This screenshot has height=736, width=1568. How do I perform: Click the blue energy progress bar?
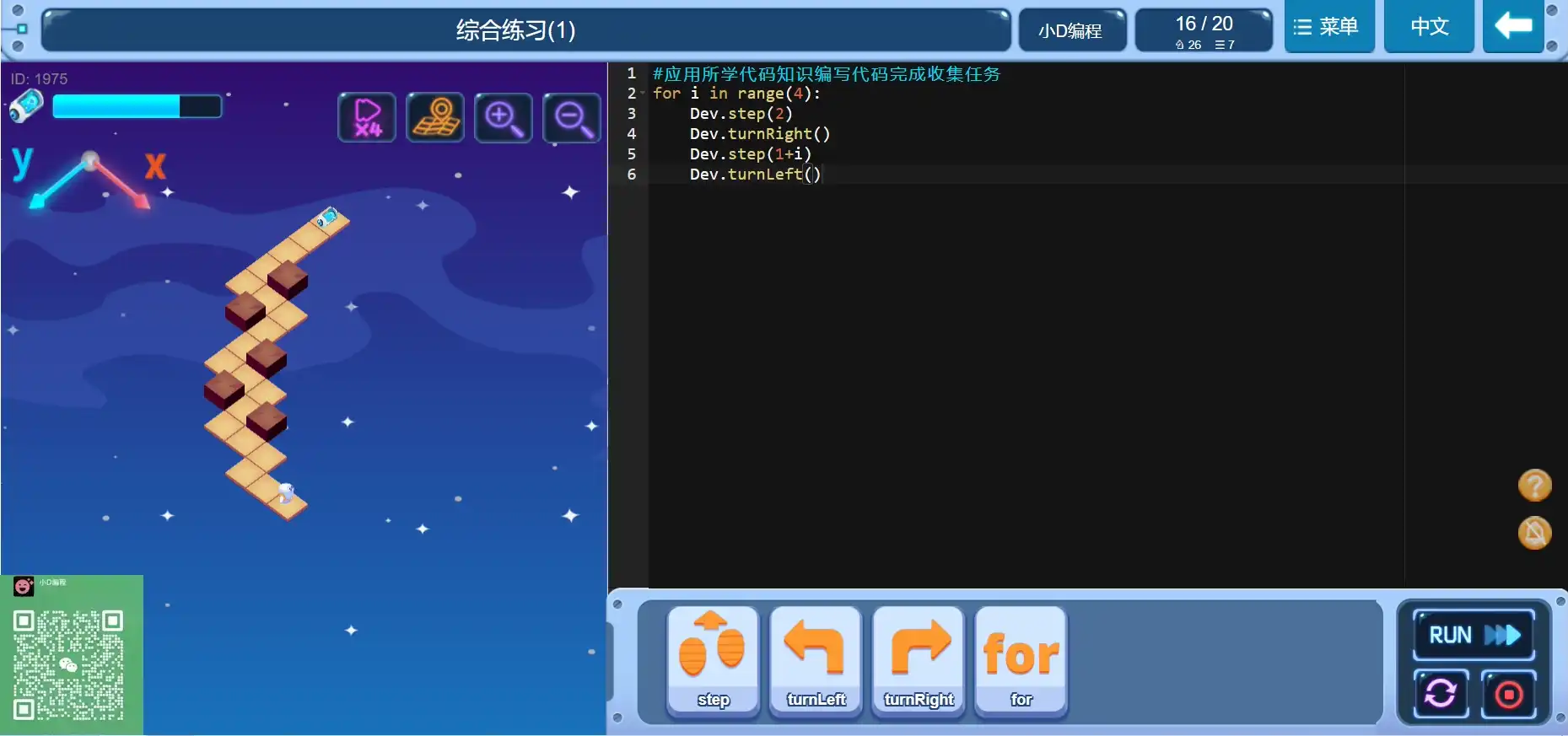tap(137, 106)
